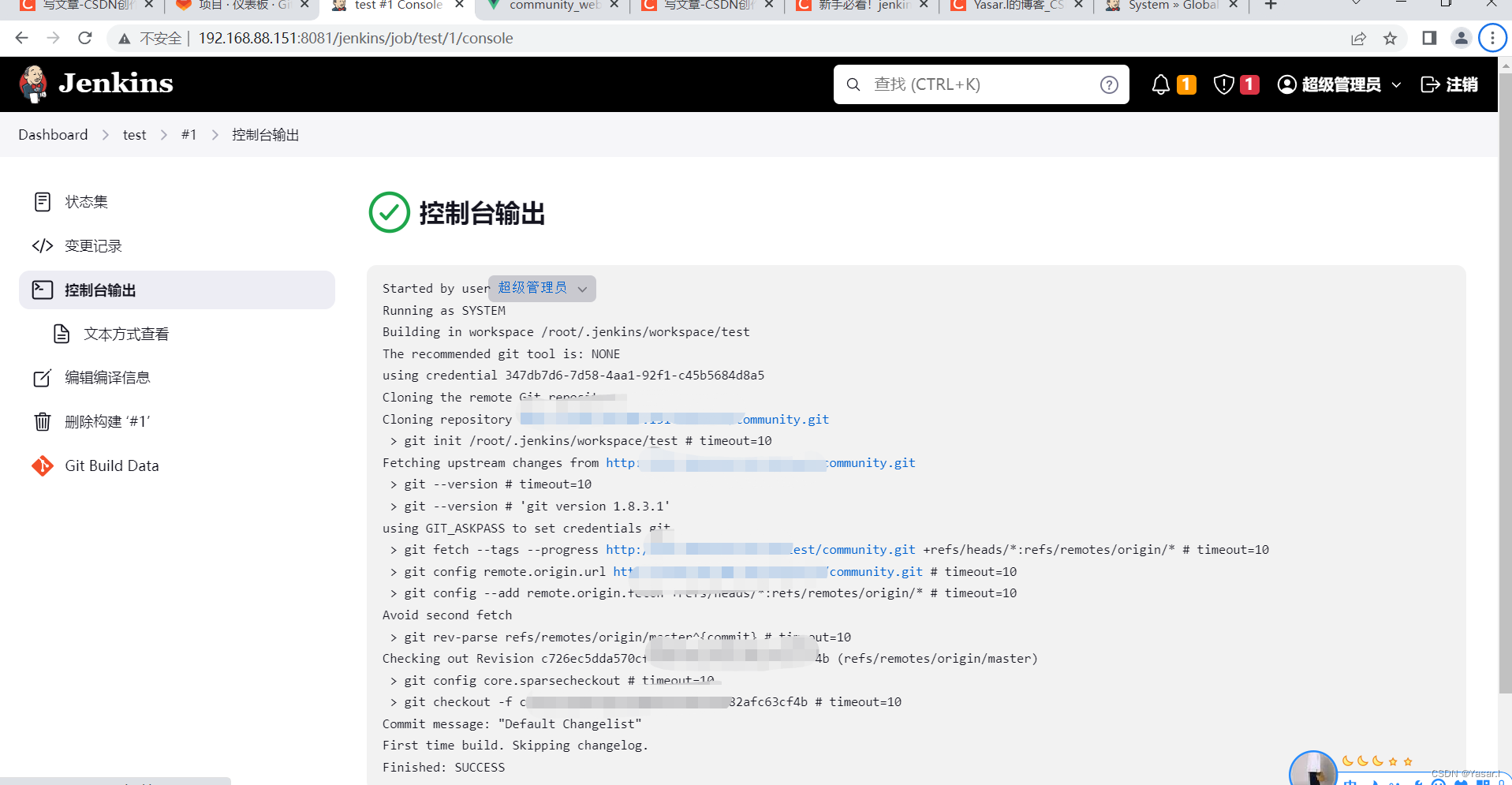Expand the 超级管理员 user menu chevron
Screen dimensions: 1512x785
coord(1397,84)
